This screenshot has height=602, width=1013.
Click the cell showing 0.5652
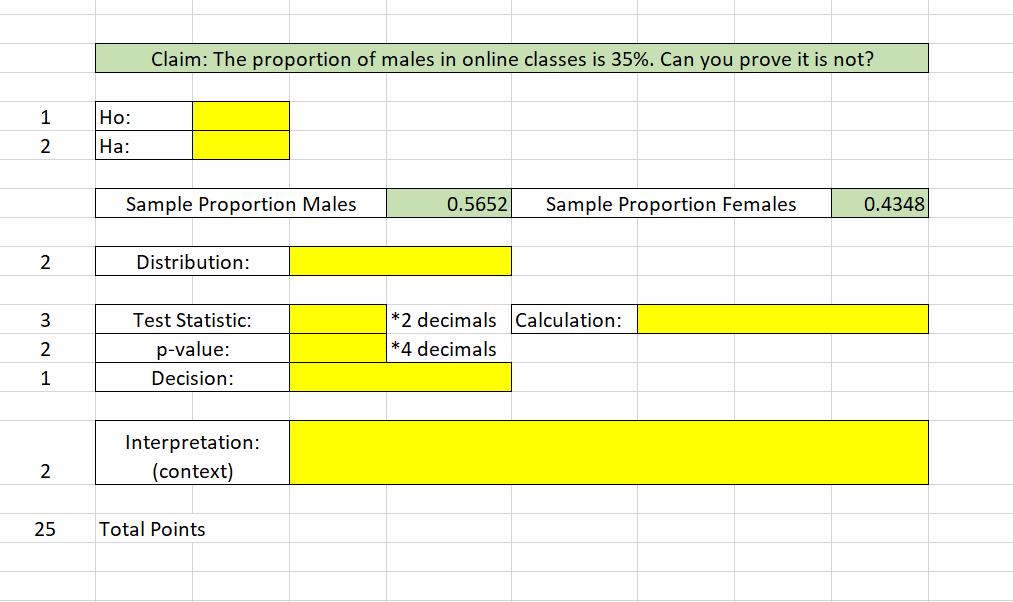[448, 203]
